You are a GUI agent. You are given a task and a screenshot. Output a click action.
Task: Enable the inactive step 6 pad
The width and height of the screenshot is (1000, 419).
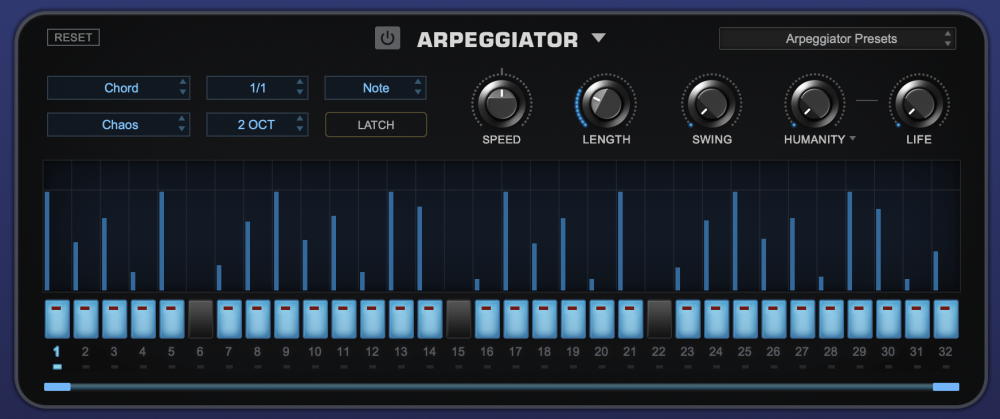tap(200, 319)
